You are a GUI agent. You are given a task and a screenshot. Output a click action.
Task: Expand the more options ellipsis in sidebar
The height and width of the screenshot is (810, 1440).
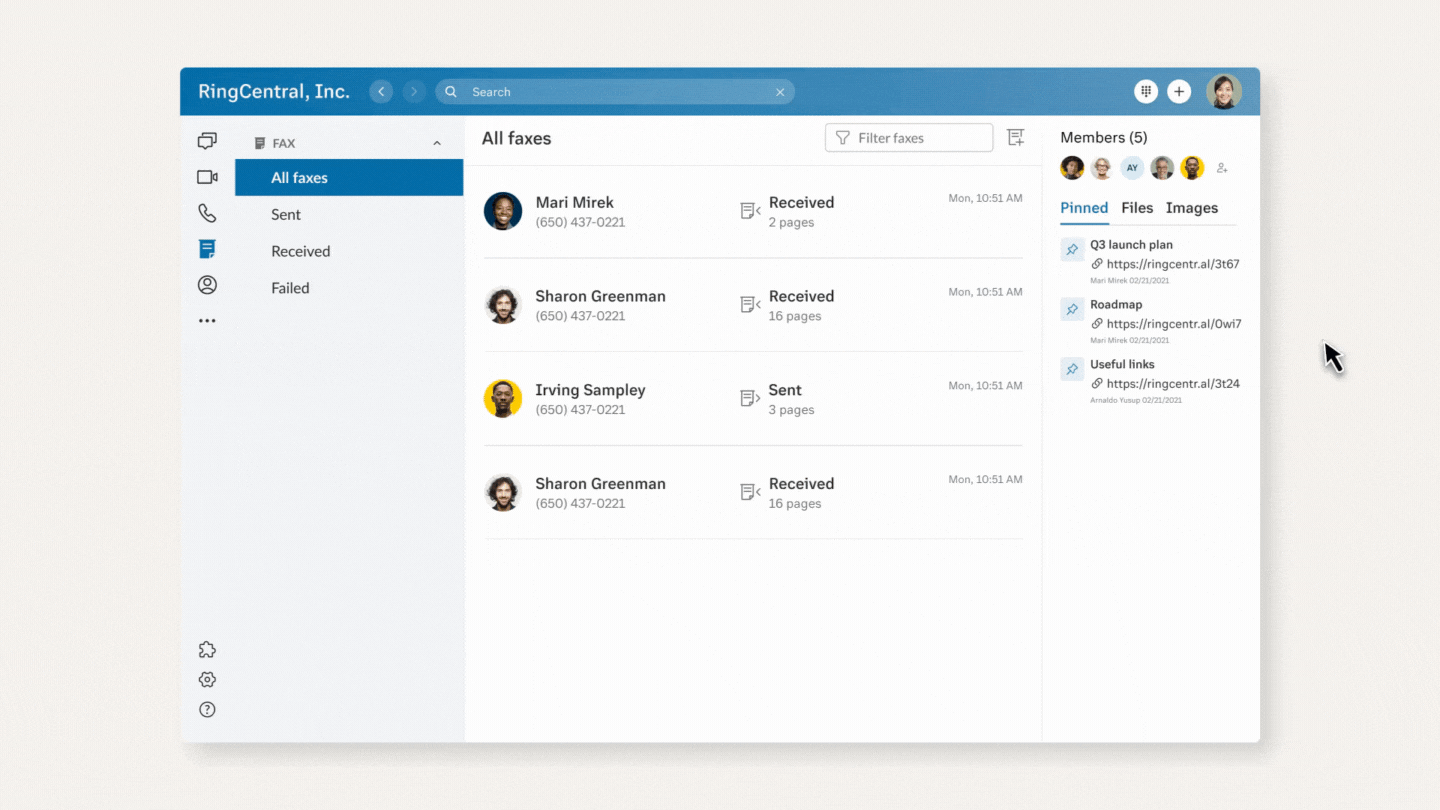pos(207,321)
